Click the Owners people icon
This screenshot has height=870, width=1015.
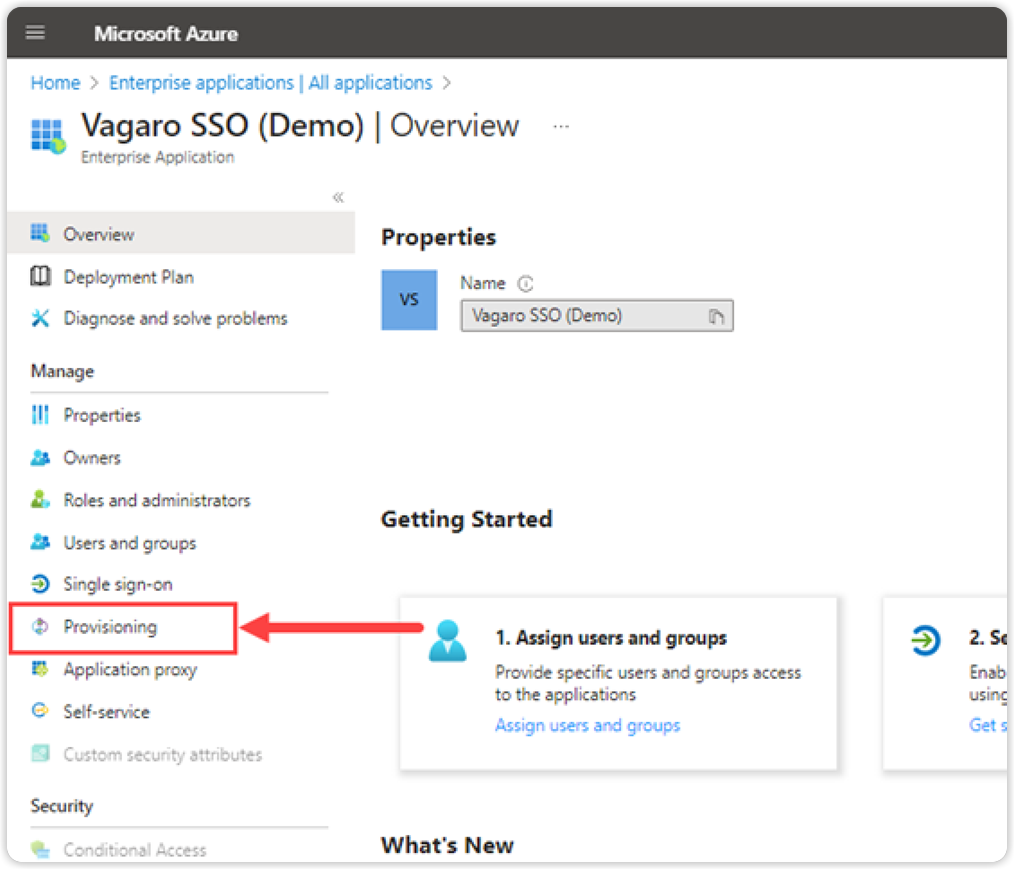click(40, 458)
